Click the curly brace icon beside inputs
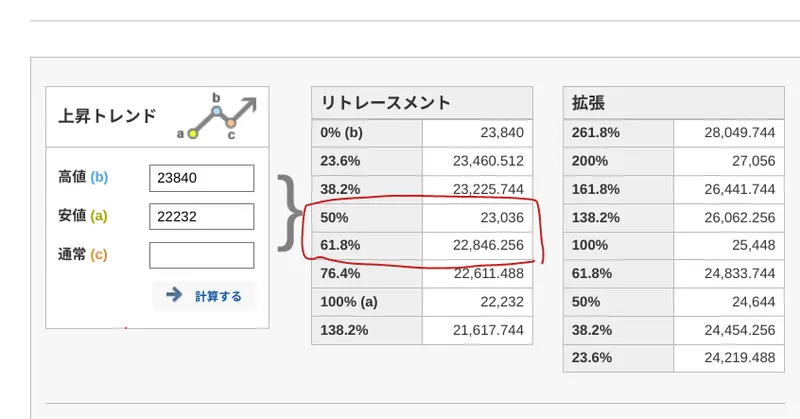Screen dimensions: 800x419 (x=288, y=211)
